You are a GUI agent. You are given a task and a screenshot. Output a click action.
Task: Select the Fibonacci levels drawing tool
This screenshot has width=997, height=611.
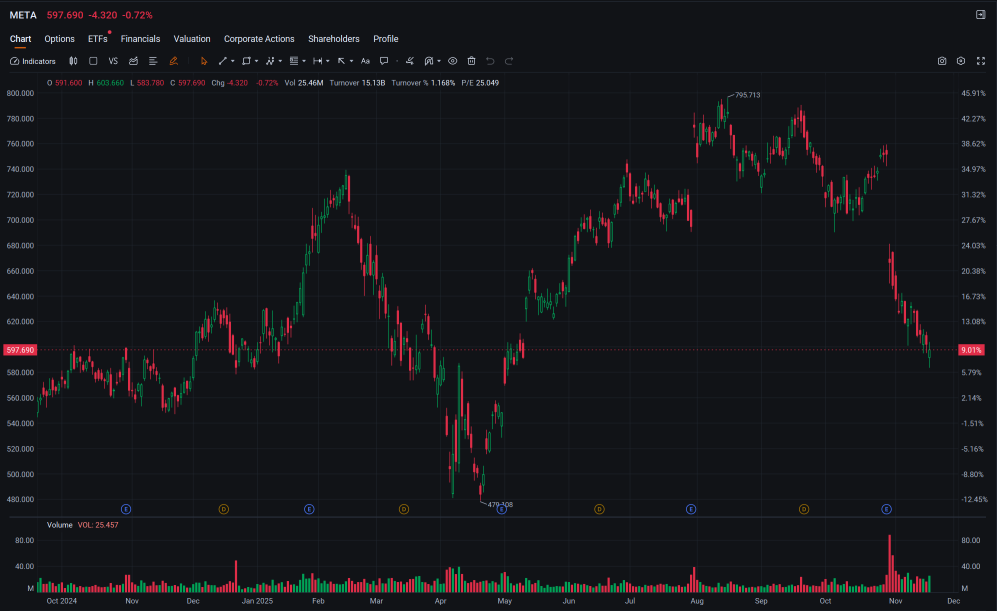pyautogui.click(x=294, y=61)
